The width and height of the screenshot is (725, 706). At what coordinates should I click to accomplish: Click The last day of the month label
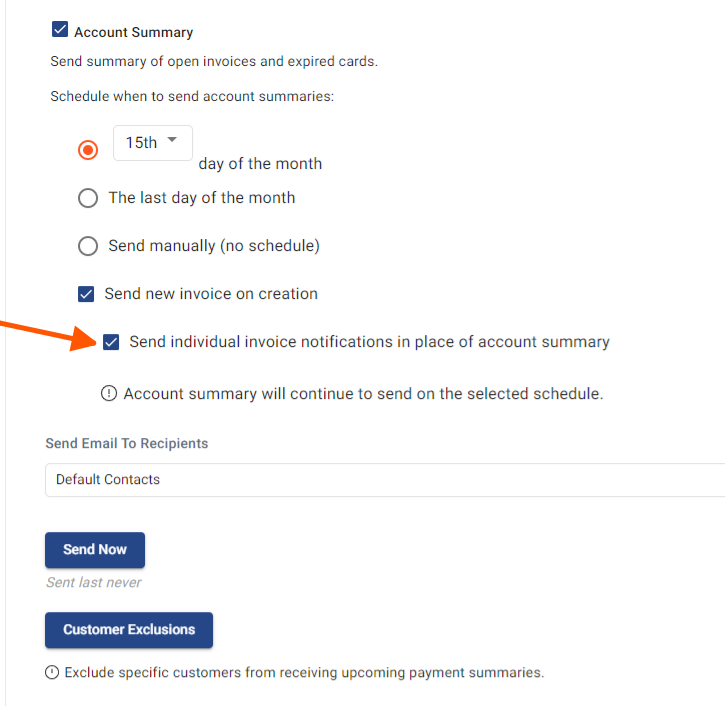[202, 198]
